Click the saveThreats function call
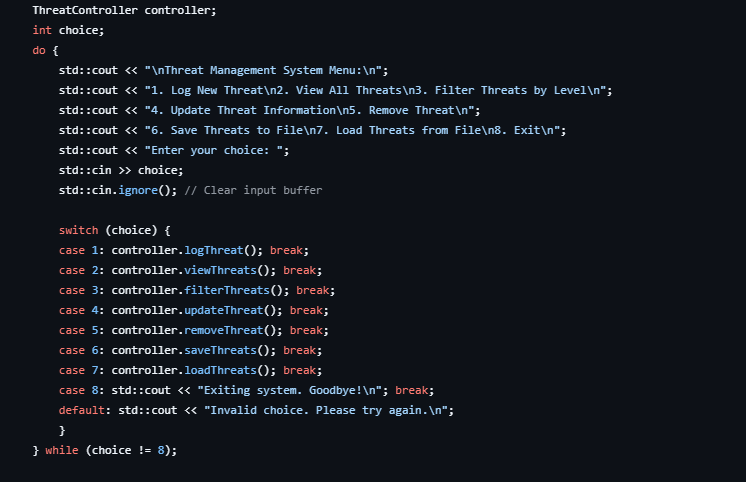The height and width of the screenshot is (482, 746). coord(220,350)
